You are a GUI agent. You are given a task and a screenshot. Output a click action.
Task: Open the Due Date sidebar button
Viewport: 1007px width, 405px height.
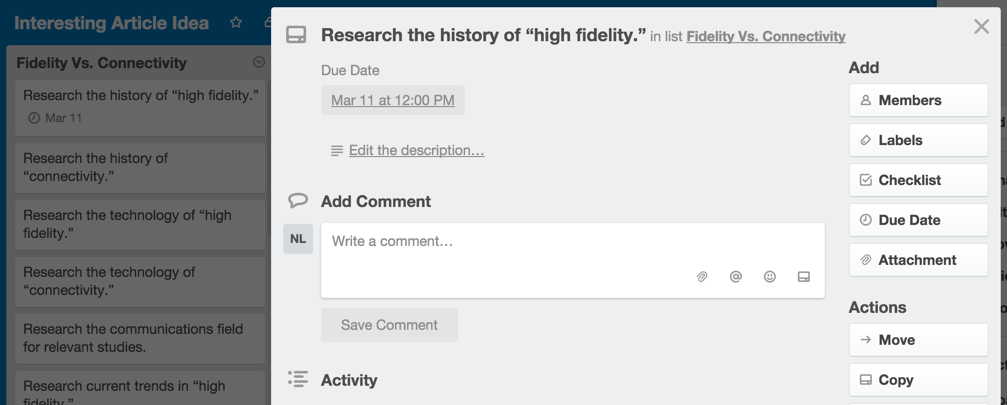[918, 220]
